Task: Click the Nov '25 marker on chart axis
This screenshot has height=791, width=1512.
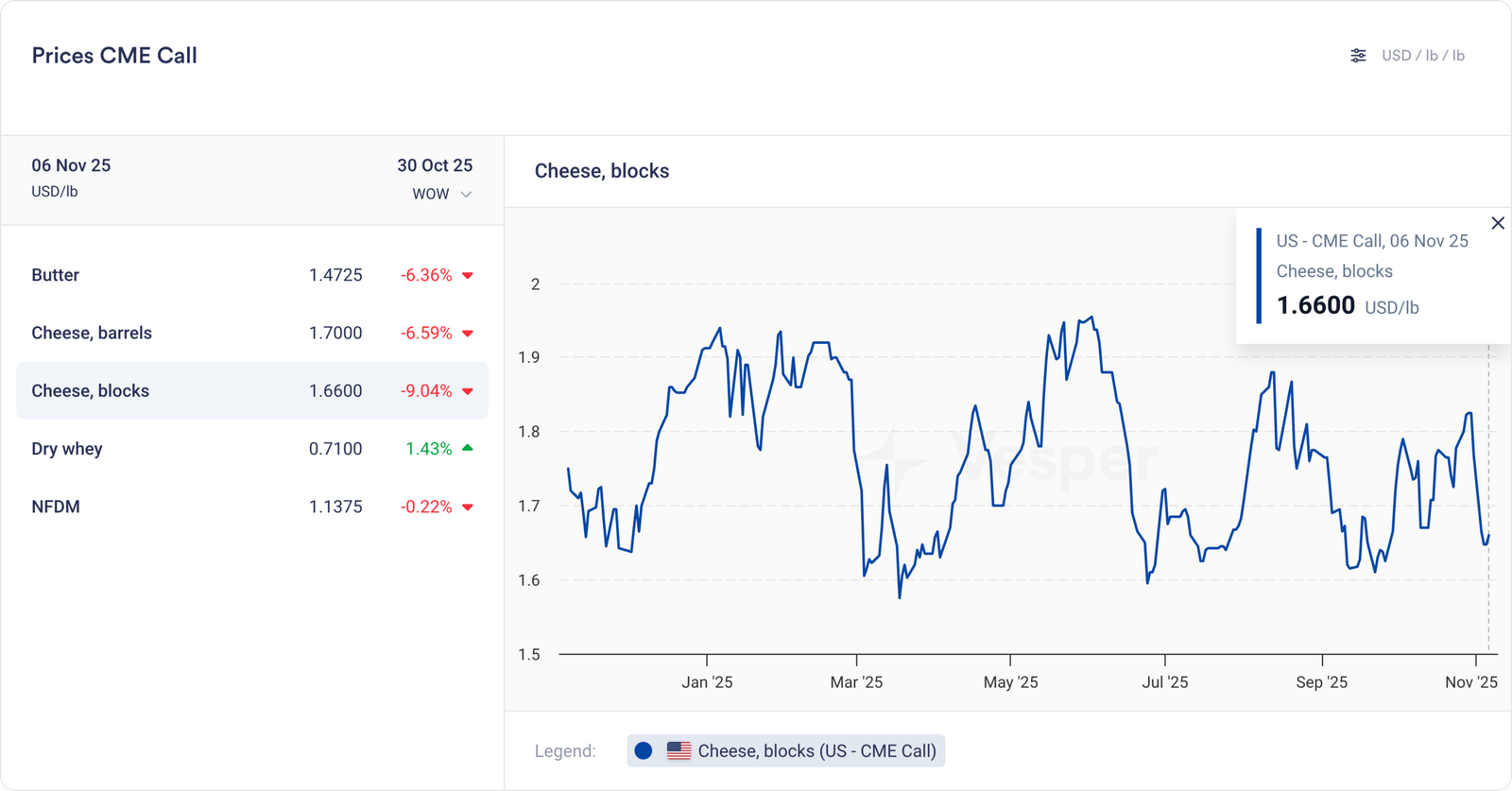Action: point(1471,681)
